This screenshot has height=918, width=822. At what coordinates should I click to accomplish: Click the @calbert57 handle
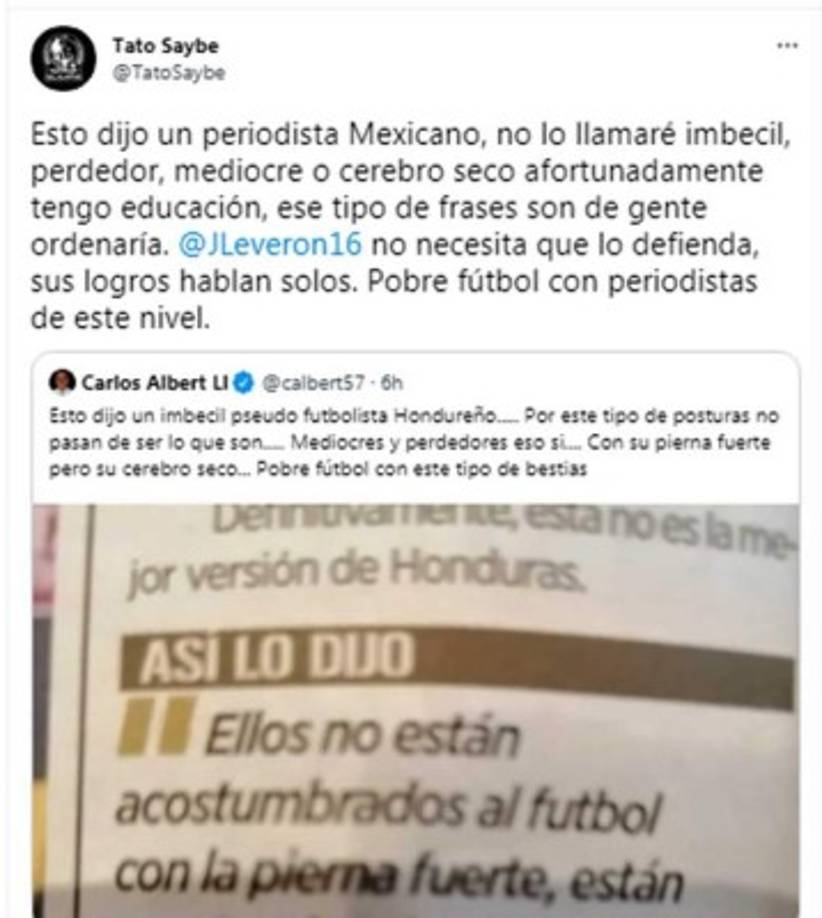point(314,383)
